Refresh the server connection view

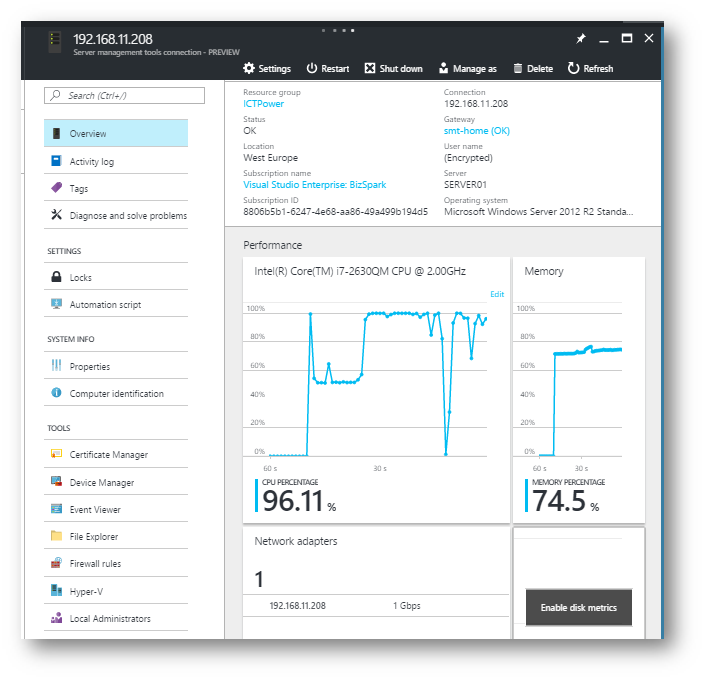573,69
